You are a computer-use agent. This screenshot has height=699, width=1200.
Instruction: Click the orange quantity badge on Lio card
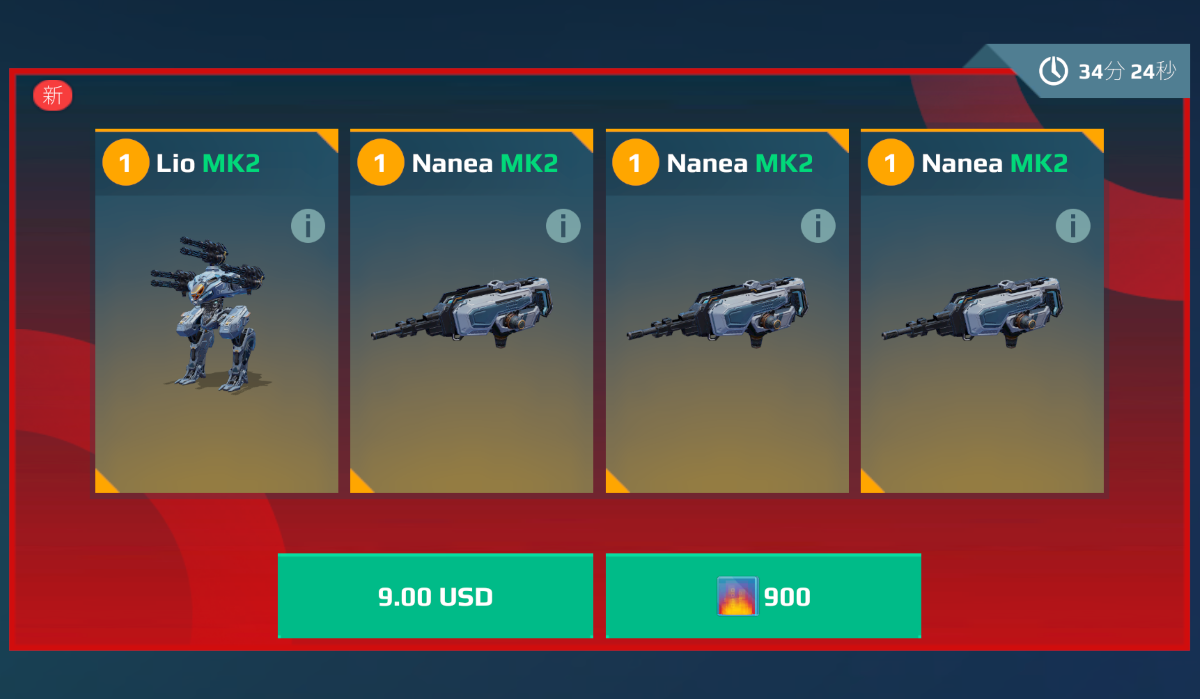coord(125,162)
